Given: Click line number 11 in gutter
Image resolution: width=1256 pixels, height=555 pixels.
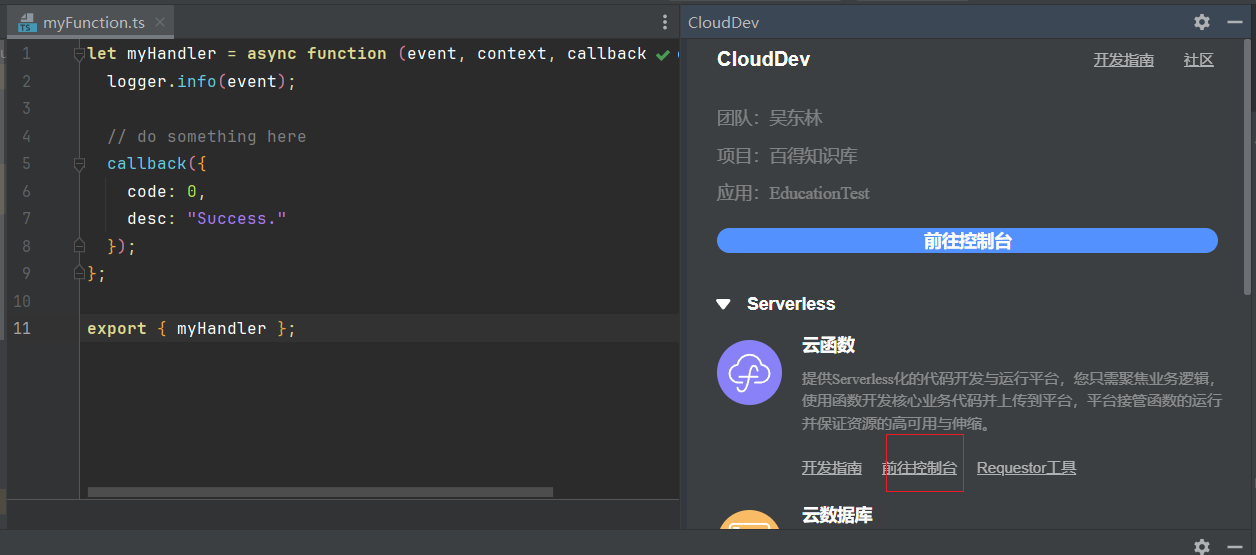Looking at the screenshot, I should (23, 328).
